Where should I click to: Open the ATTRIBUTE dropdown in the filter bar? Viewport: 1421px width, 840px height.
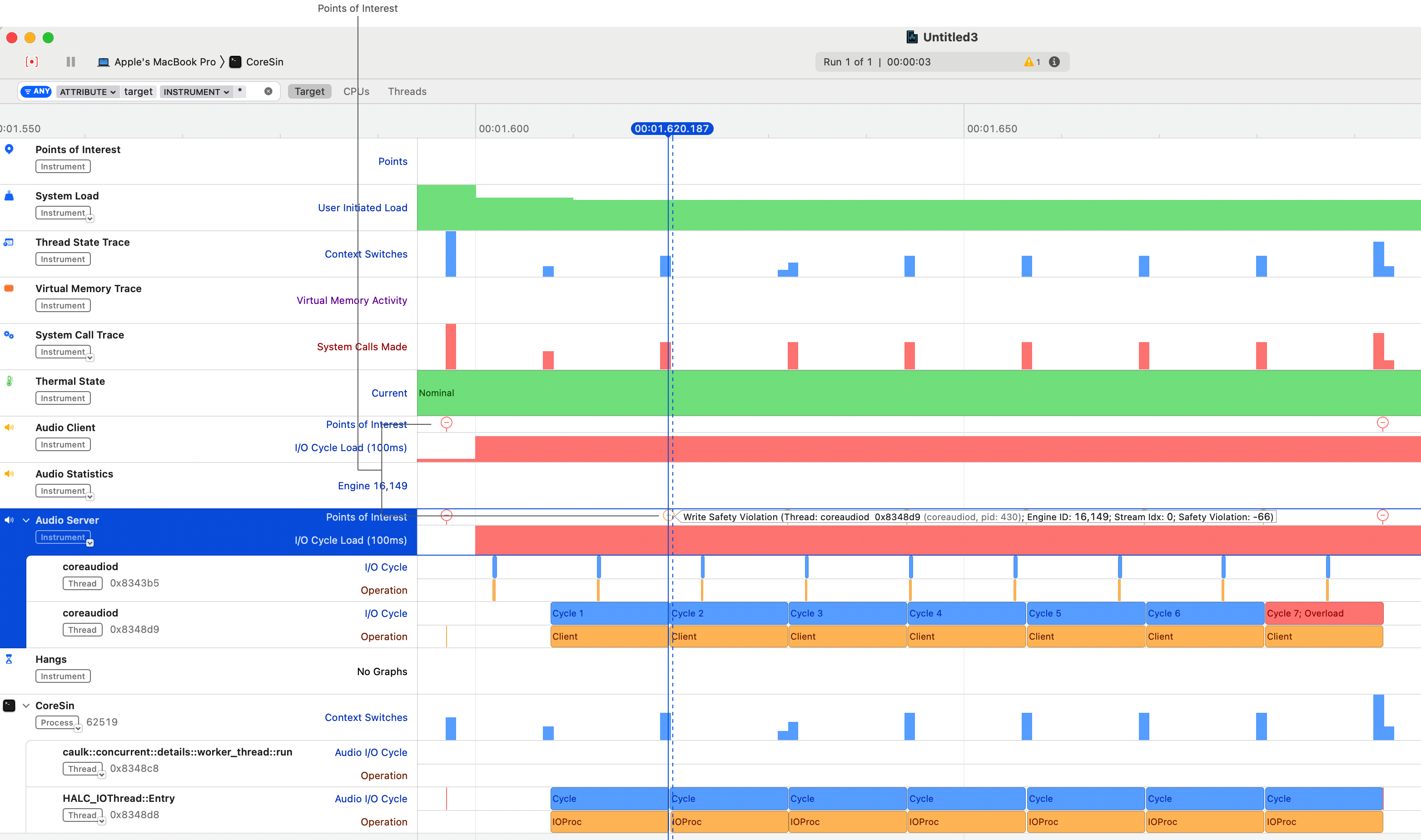click(x=87, y=91)
